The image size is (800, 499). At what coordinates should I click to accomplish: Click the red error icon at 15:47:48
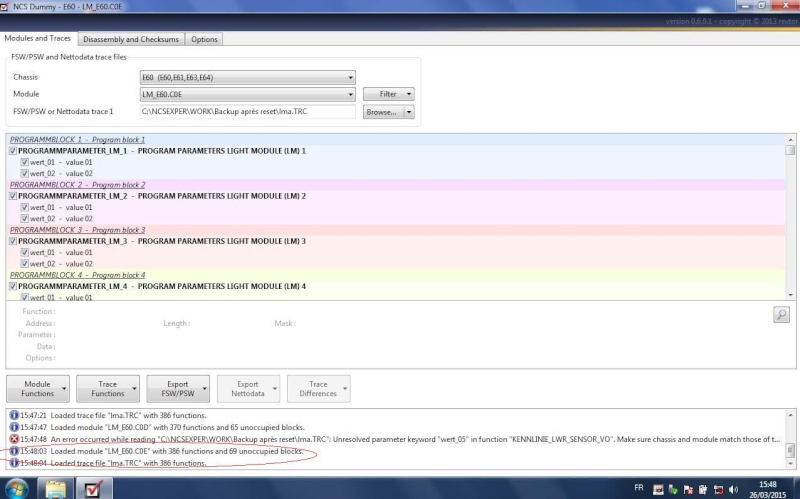click(14, 439)
